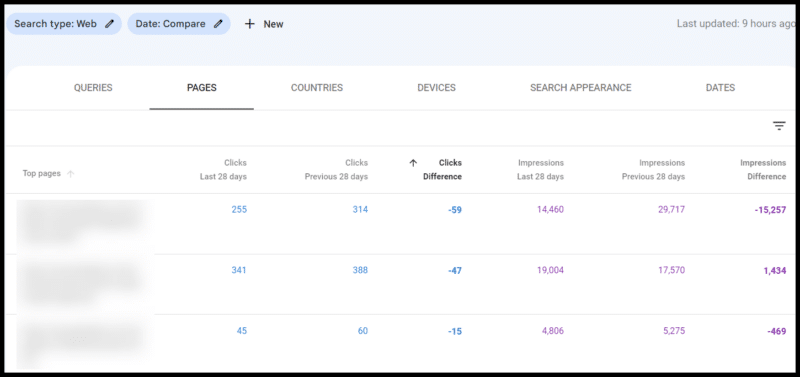The height and width of the screenshot is (377, 800).
Task: Click the 314 previous clicks value
Action: coord(360,209)
